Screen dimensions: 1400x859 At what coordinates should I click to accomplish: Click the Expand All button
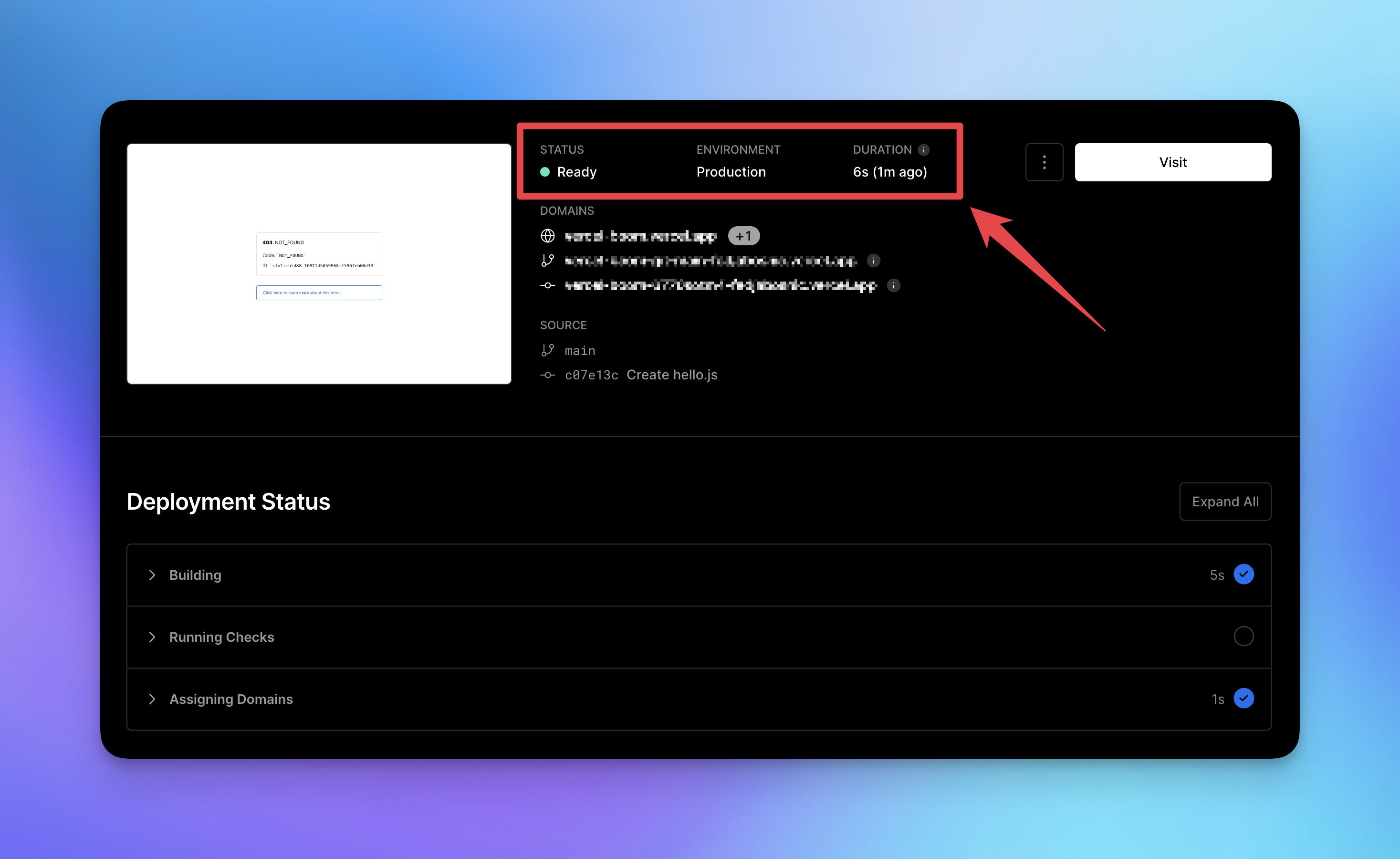coord(1224,502)
